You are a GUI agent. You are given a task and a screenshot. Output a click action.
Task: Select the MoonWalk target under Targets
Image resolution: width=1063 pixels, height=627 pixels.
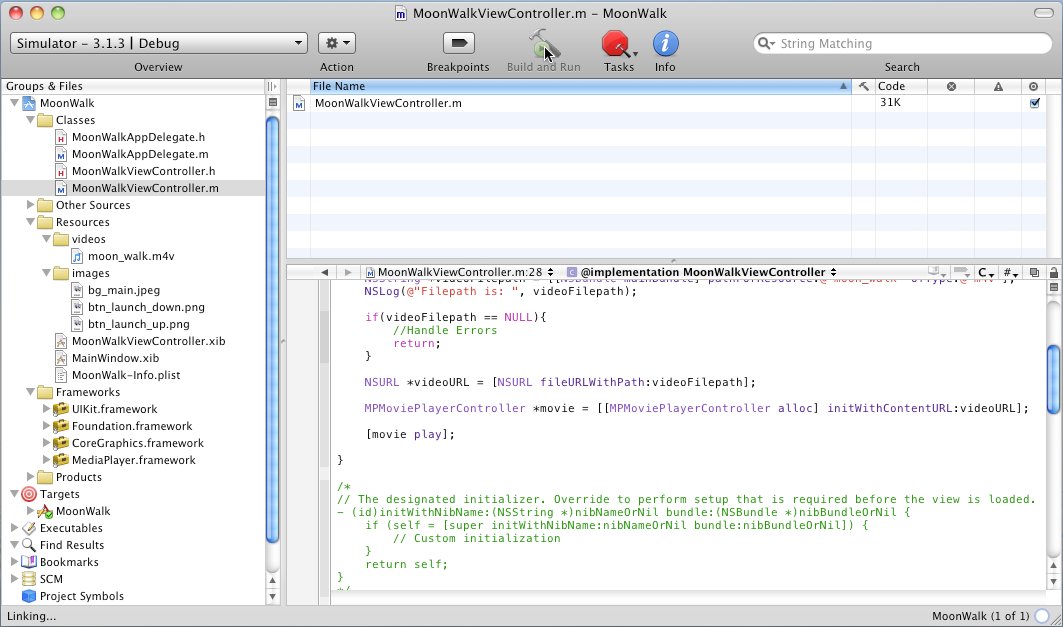click(x=83, y=511)
